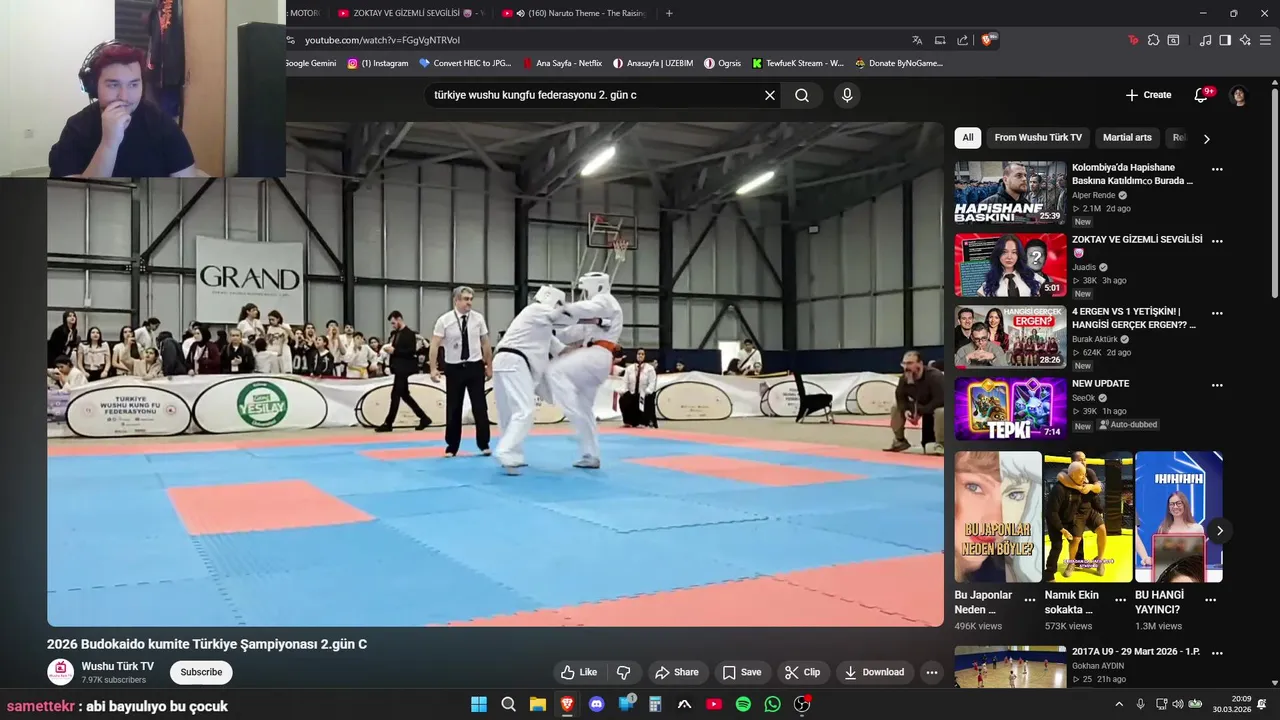Open Ana Sayfa - Netflix bookmark
The width and height of the screenshot is (1280, 720).
pos(562,63)
